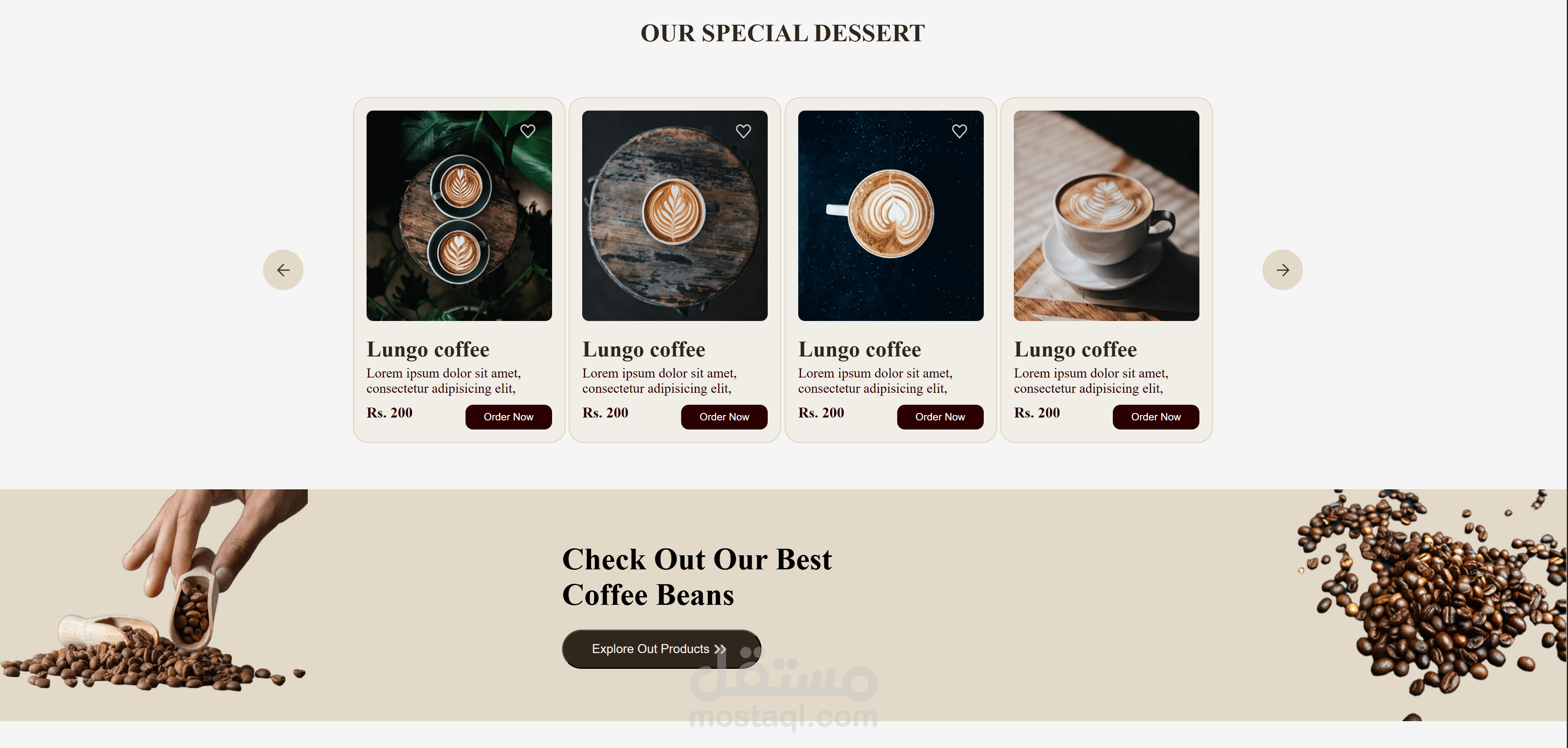This screenshot has height=748, width=1568.
Task: Click the Explore Out Products button
Action: coord(661,649)
